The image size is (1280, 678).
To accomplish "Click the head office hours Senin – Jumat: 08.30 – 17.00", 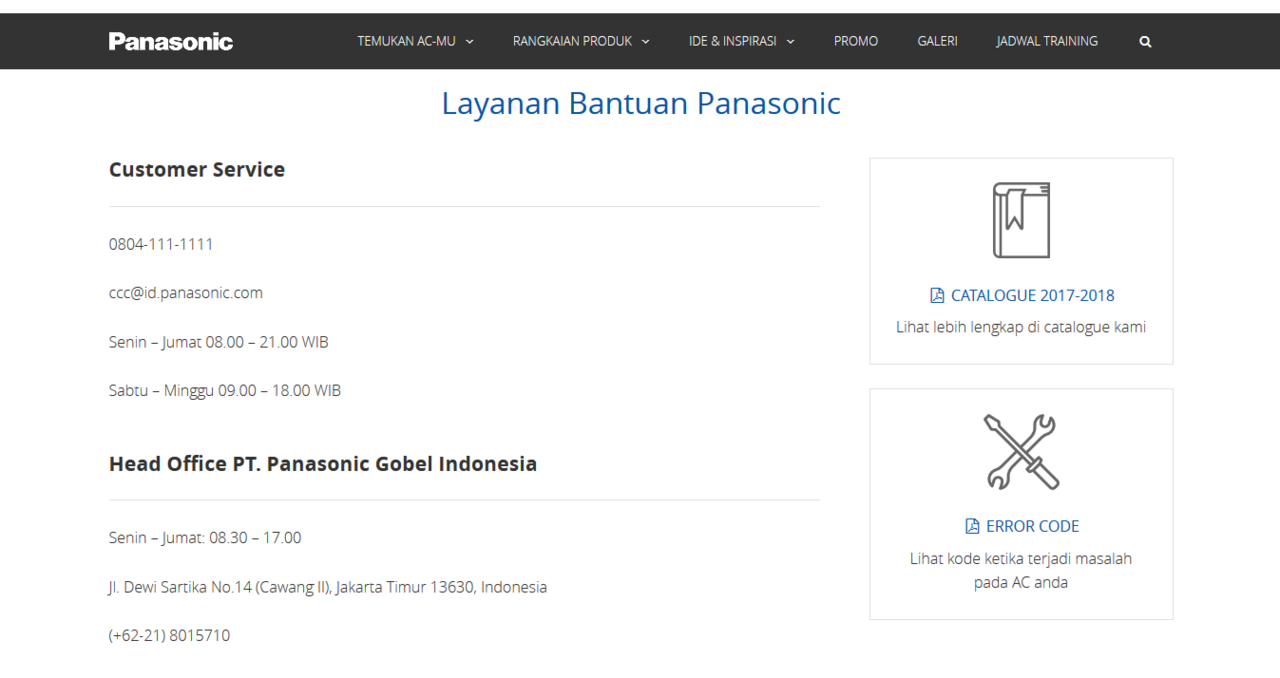I will pos(205,538).
